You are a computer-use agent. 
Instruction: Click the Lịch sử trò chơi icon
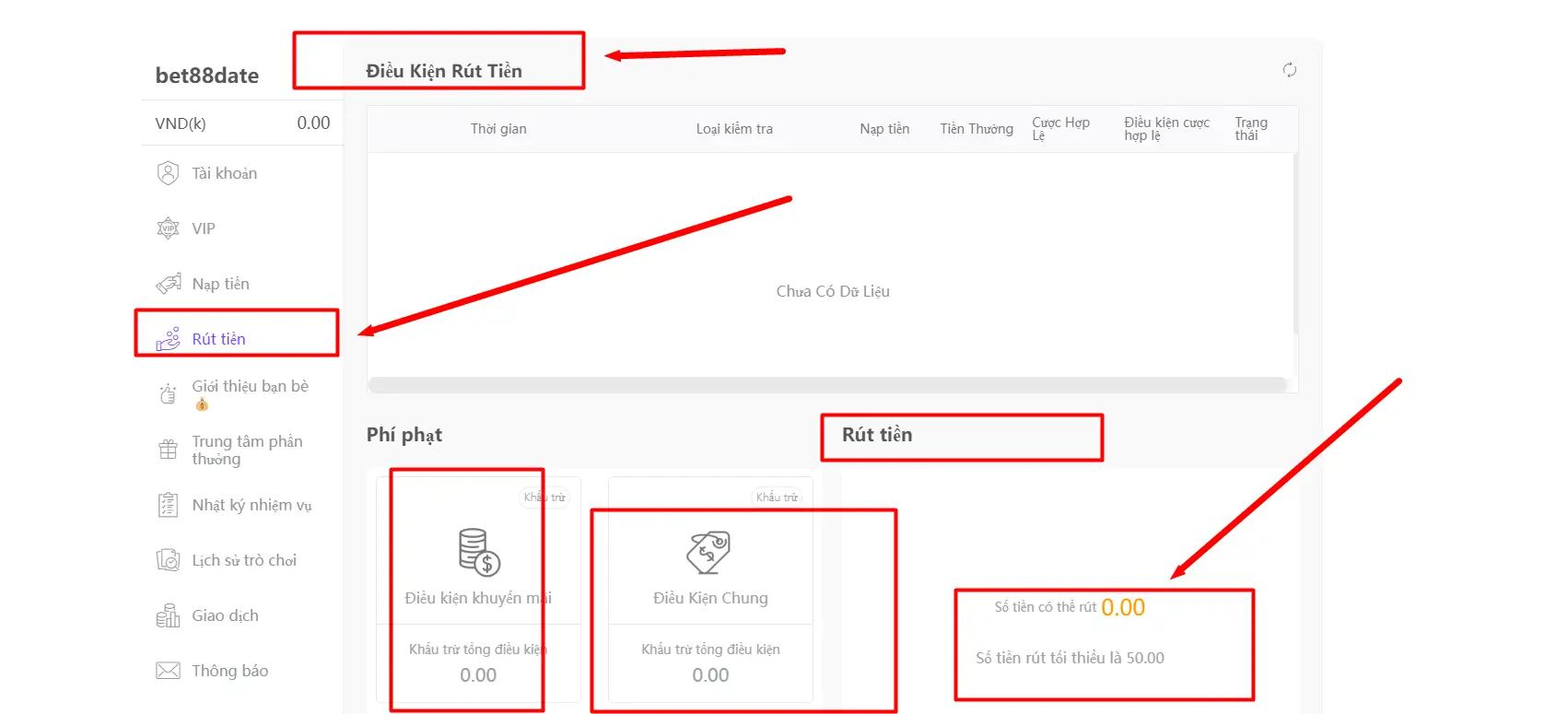[168, 560]
